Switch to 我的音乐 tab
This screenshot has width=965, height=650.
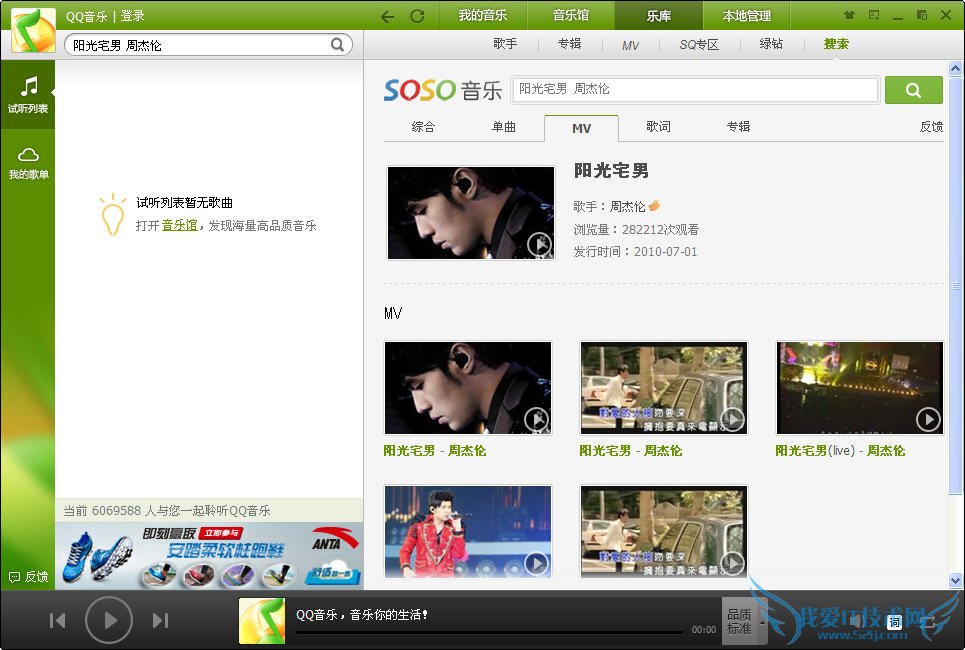(x=482, y=15)
